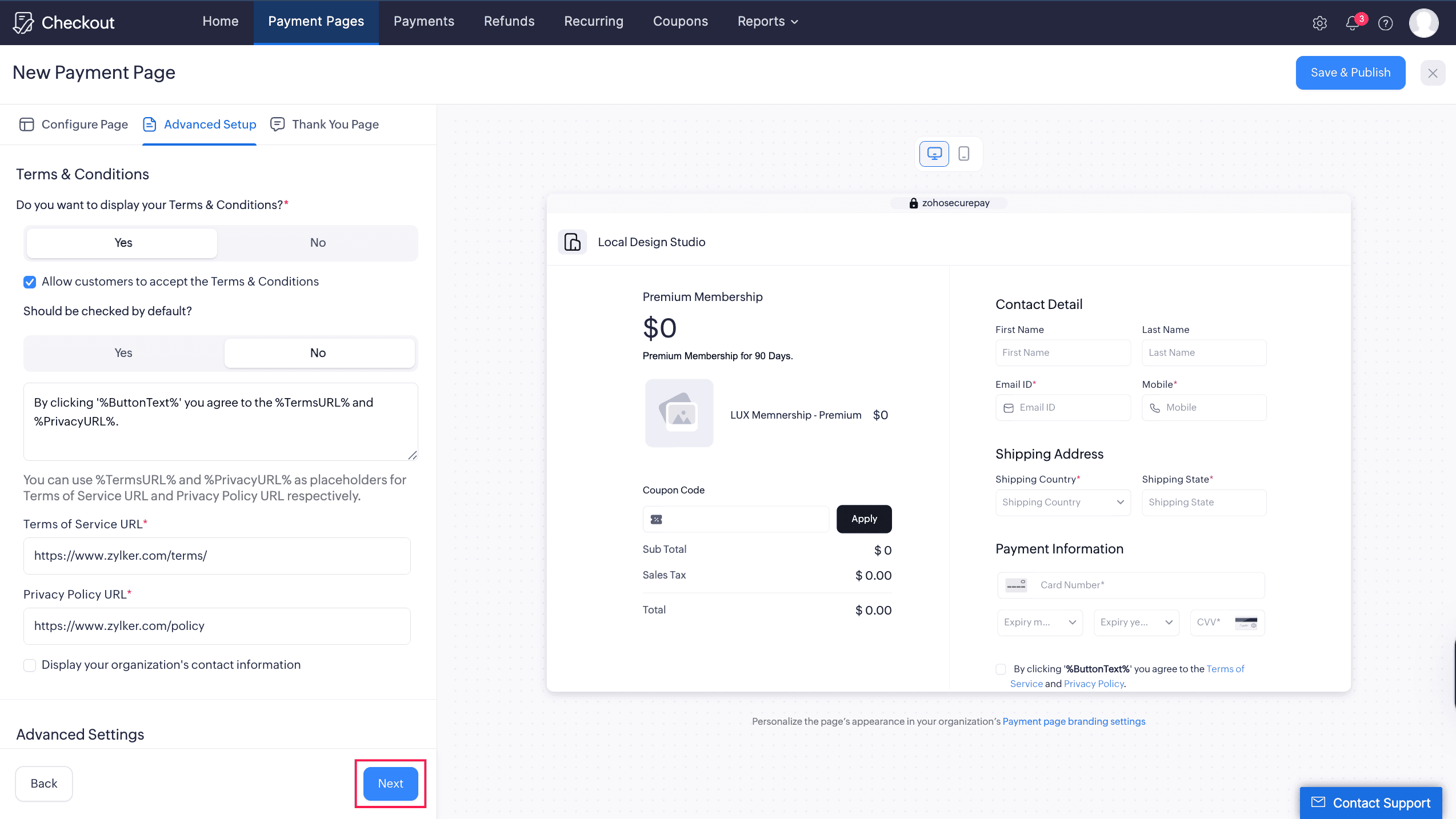Switch preview to desktop view
1456x819 pixels.
tap(934, 154)
